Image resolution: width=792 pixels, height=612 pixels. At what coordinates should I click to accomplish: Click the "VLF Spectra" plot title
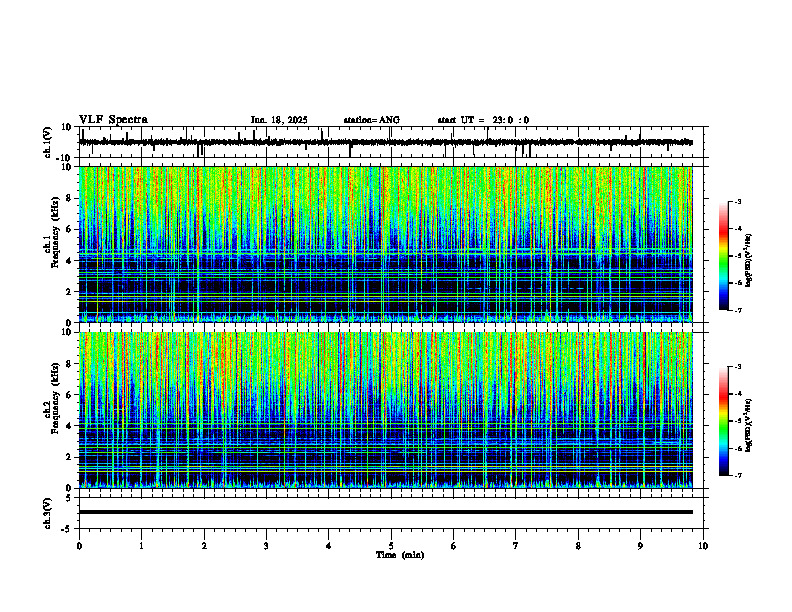click(113, 120)
